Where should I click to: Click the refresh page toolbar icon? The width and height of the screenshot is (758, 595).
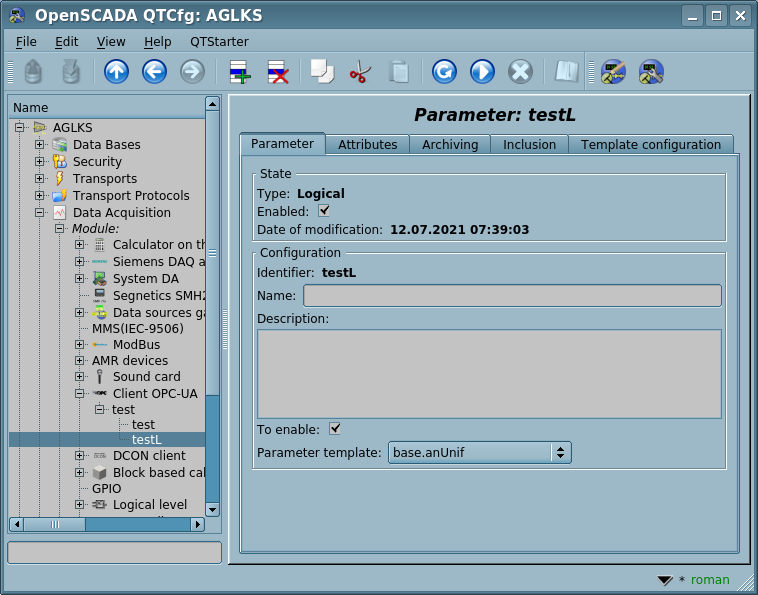tap(444, 72)
